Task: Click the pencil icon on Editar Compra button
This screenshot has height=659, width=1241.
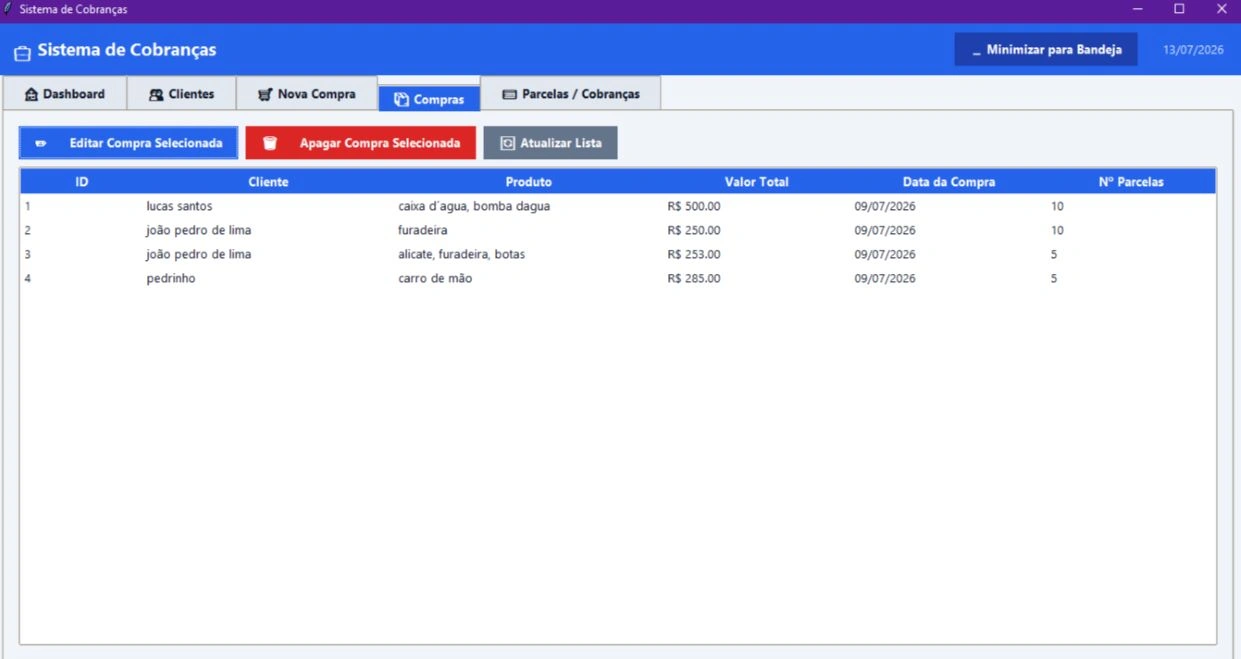Action: (x=41, y=143)
